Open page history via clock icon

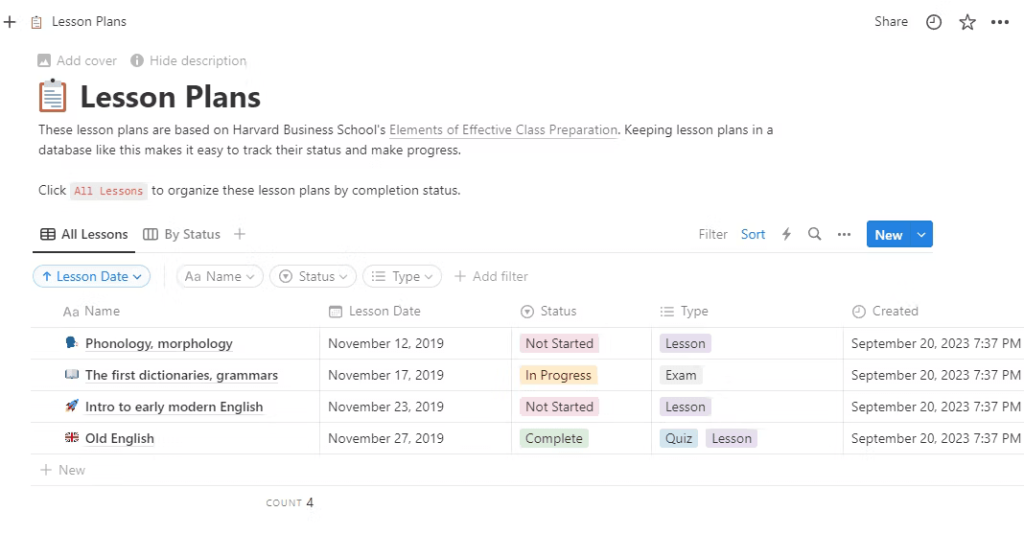[x=934, y=22]
